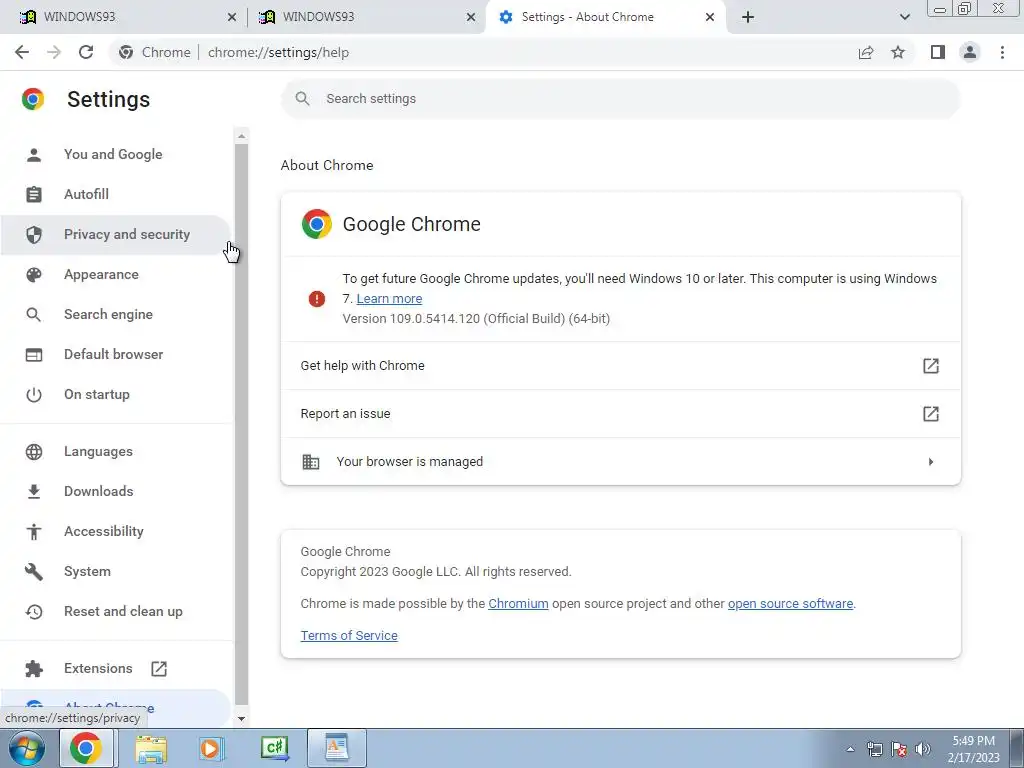Click the download arrow icon for Downloads
This screenshot has height=768, width=1024.
(34, 492)
